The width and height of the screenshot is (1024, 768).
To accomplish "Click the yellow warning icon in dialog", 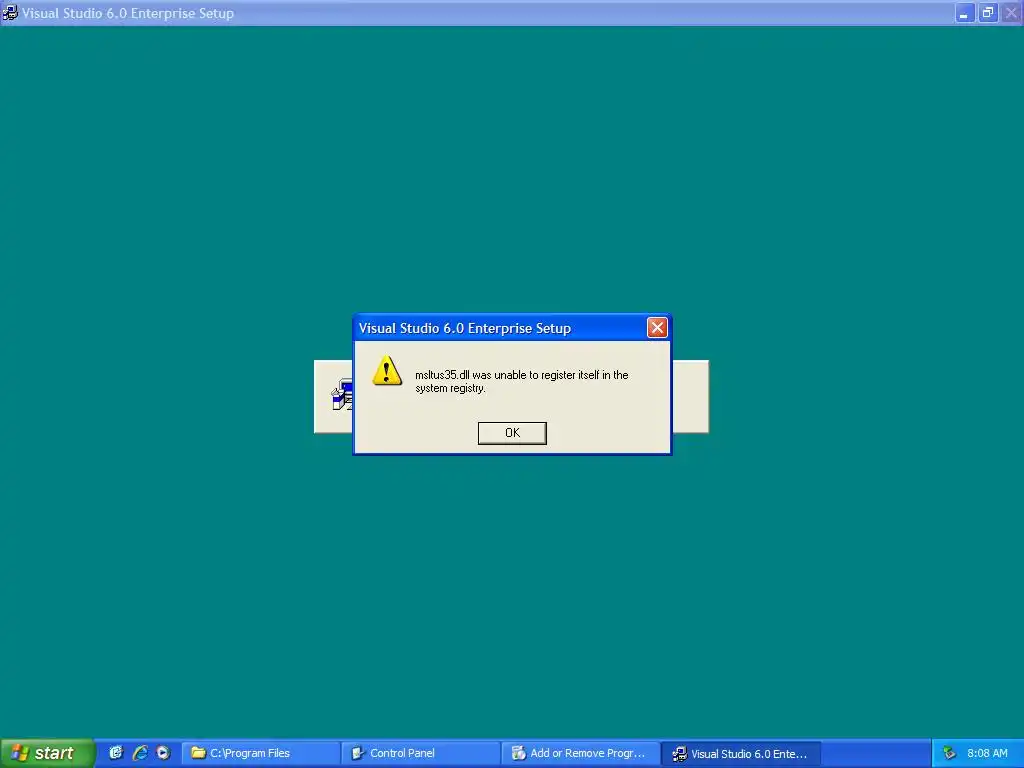I will [x=387, y=371].
